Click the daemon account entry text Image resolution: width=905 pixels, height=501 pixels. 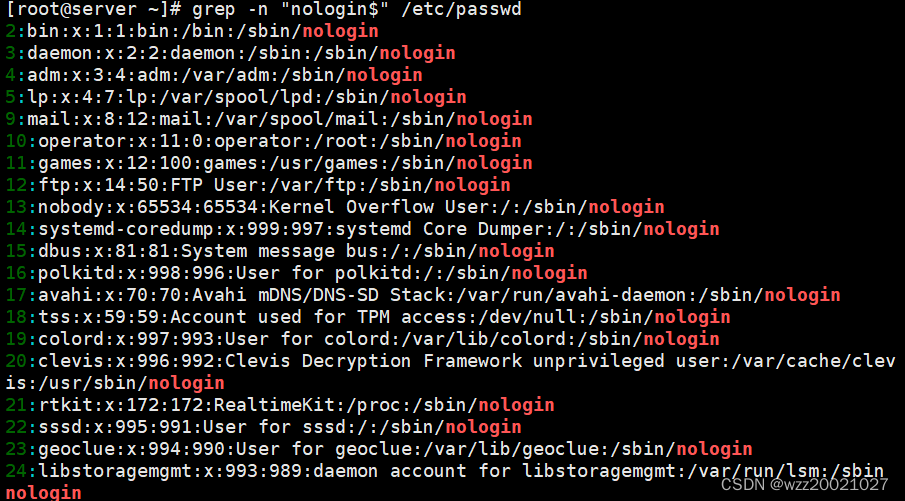point(241,53)
